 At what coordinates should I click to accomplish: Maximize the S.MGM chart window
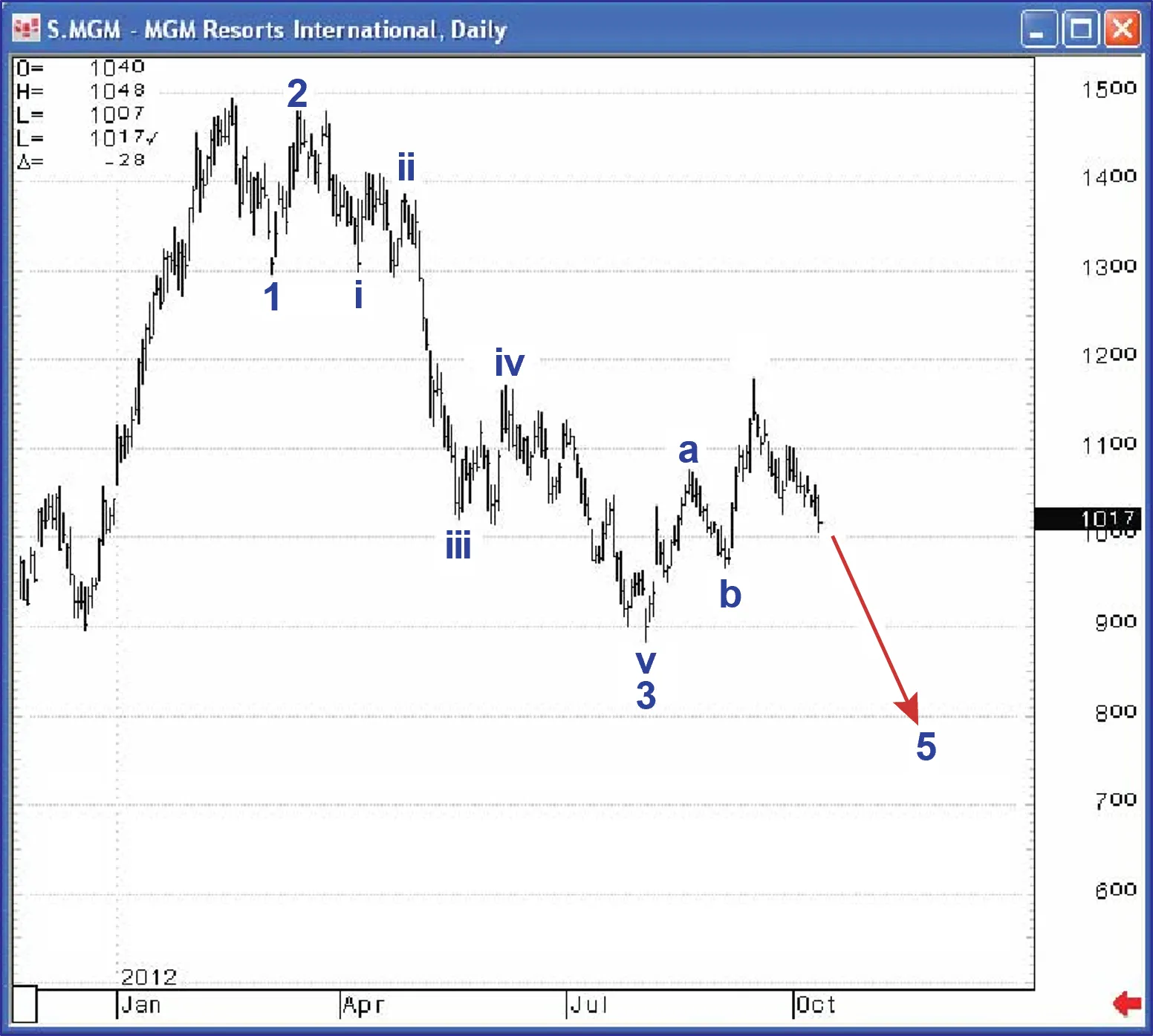[x=1080, y=30]
